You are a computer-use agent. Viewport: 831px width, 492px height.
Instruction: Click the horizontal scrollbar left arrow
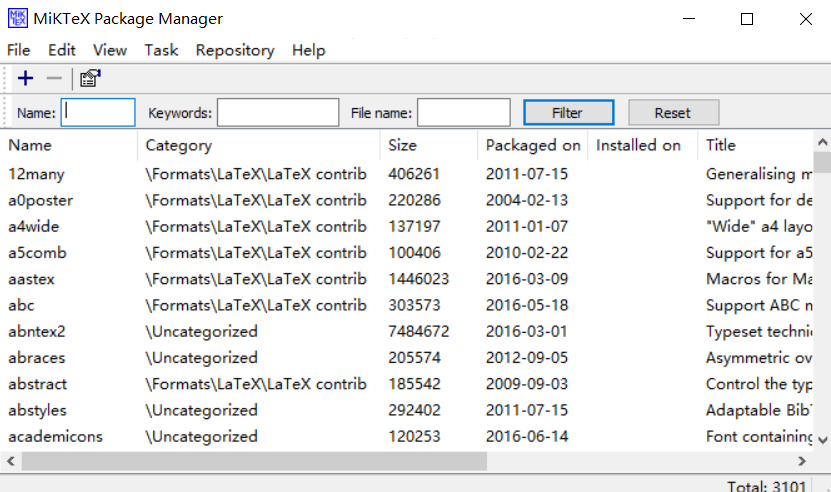pos(11,461)
